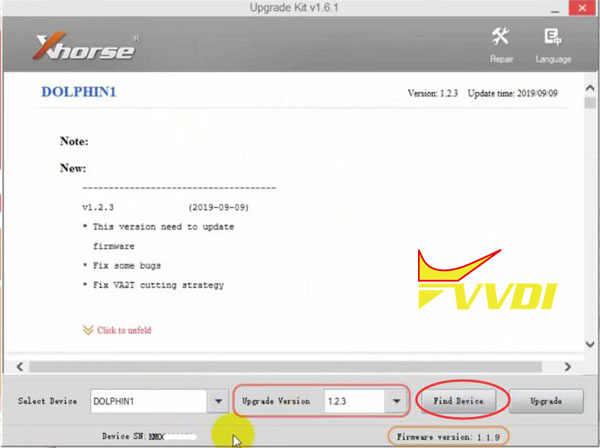Click the vertical scrollbar up arrow

click(x=590, y=88)
